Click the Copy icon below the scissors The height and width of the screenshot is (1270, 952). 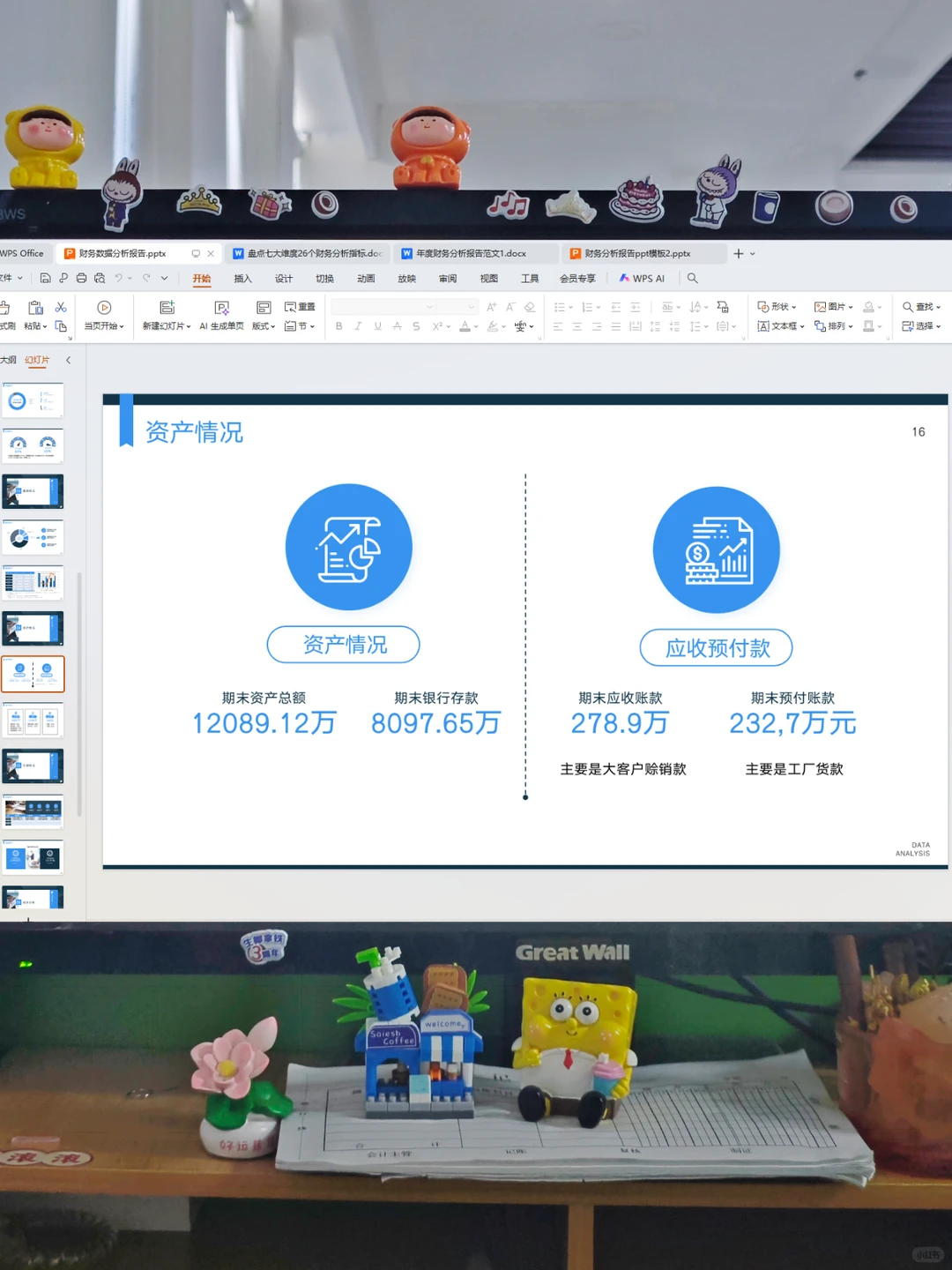61,326
